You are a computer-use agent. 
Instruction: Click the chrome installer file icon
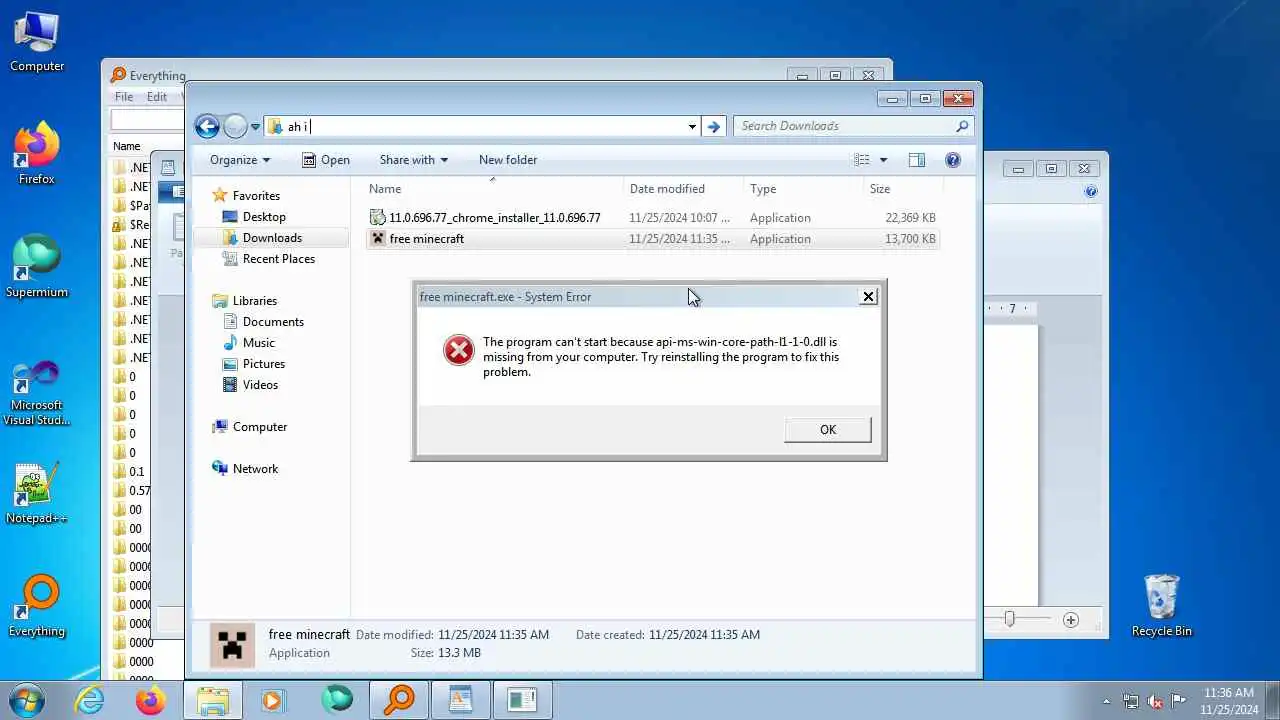[x=377, y=217]
